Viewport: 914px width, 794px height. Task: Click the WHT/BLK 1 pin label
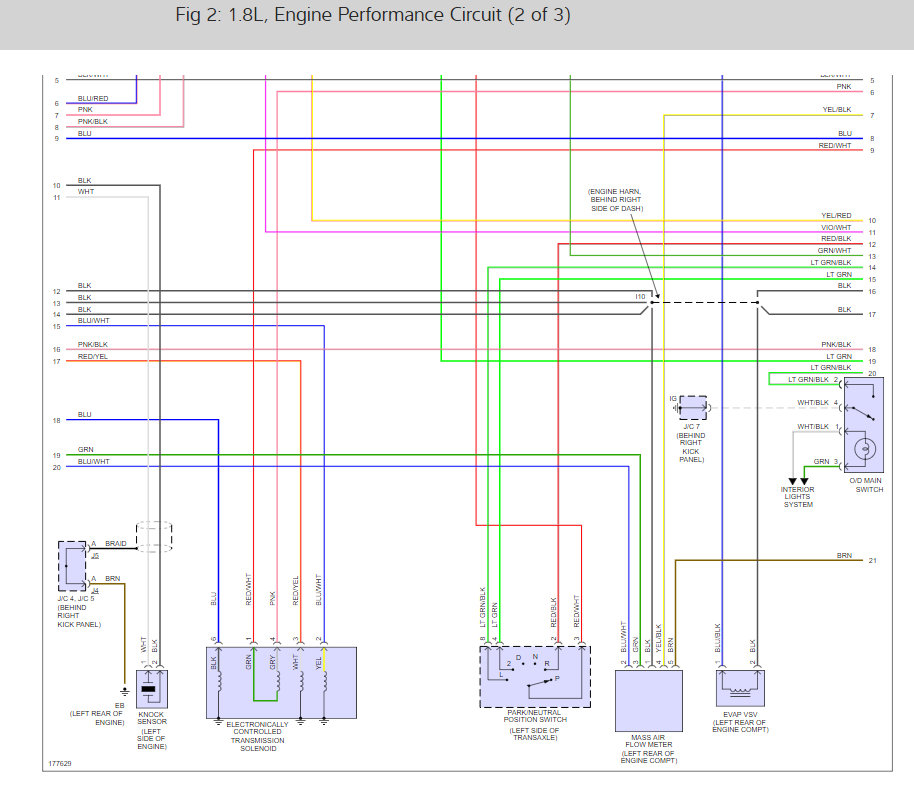click(x=817, y=427)
